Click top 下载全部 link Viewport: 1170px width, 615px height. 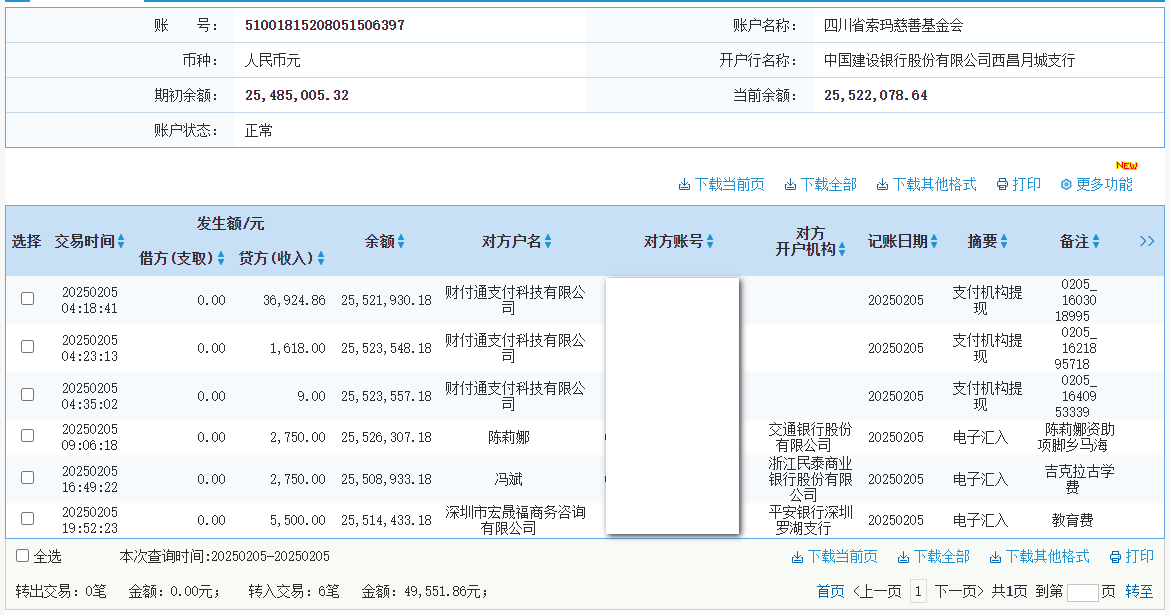pos(828,184)
